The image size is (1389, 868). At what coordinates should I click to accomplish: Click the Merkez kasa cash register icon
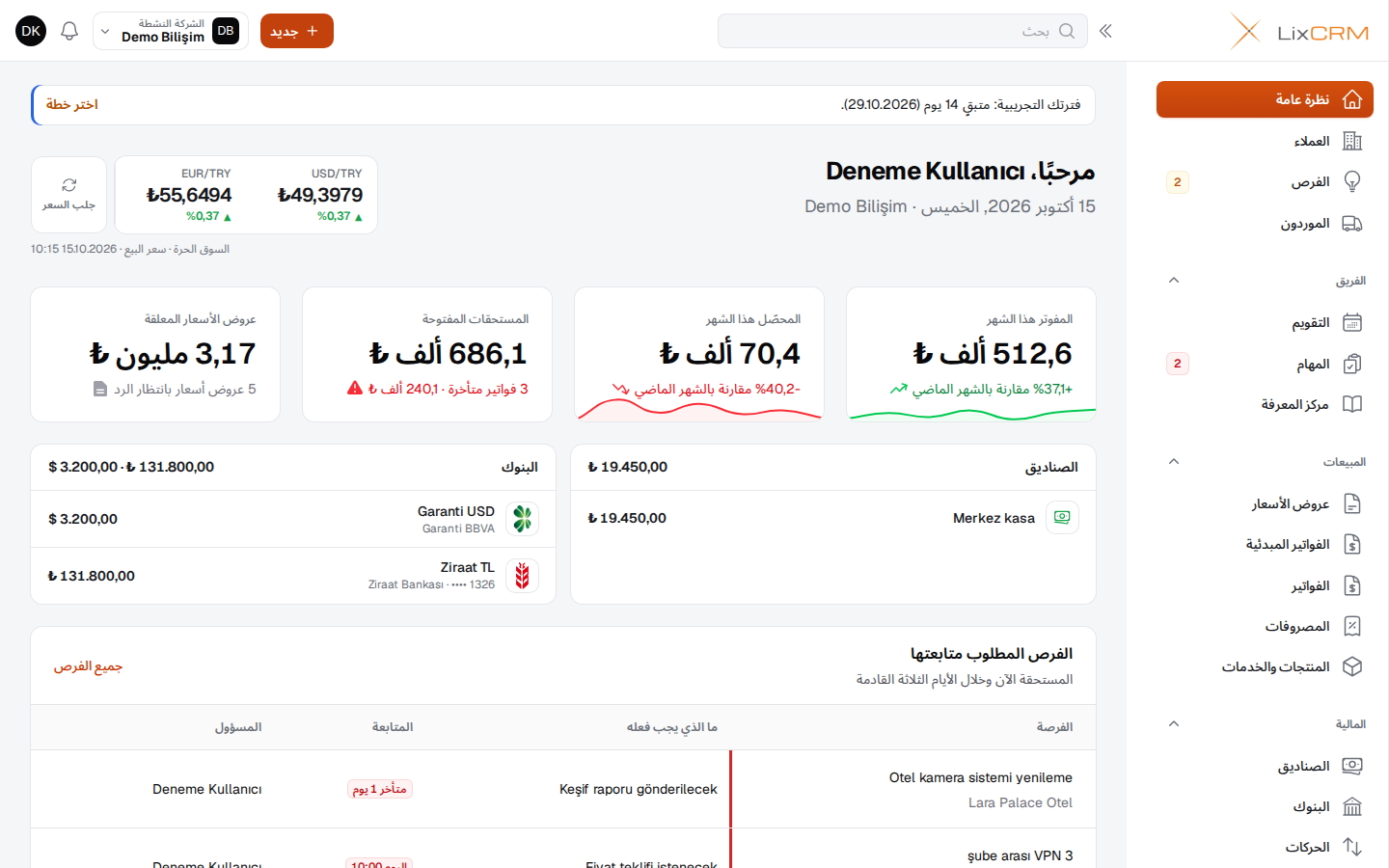pyautogui.click(x=1062, y=518)
